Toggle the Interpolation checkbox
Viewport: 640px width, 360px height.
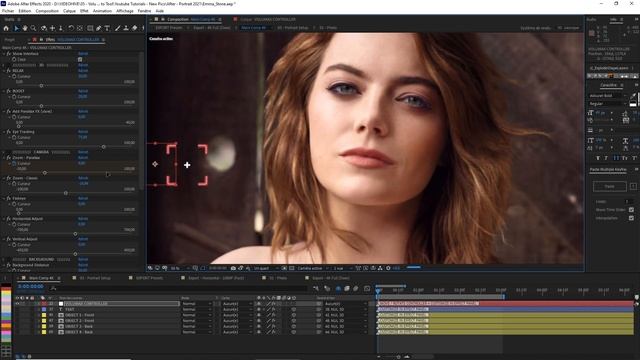(631, 218)
